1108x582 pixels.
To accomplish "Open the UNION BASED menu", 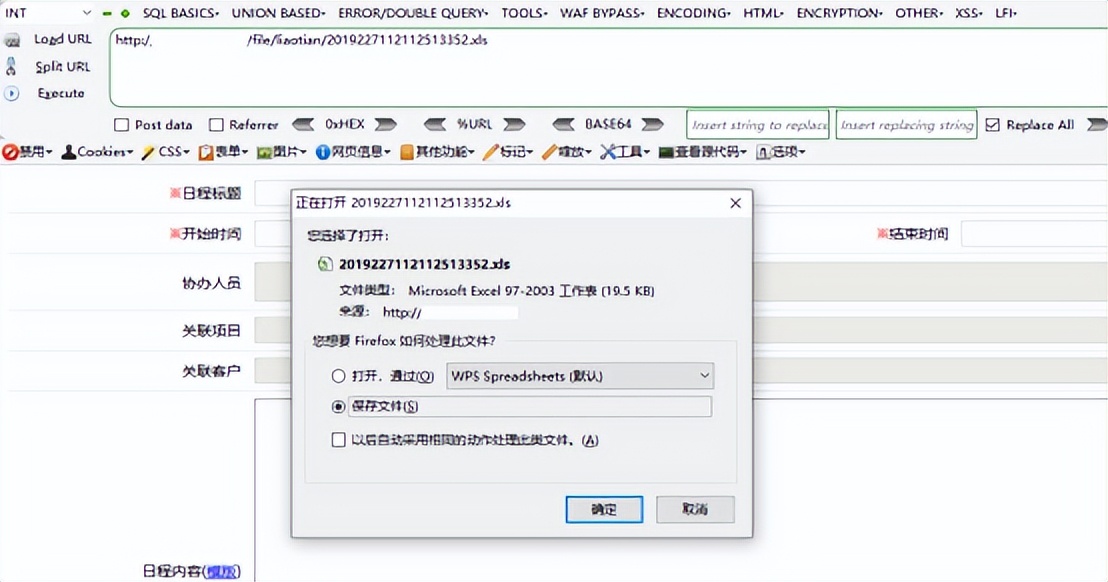I will pyautogui.click(x=278, y=13).
